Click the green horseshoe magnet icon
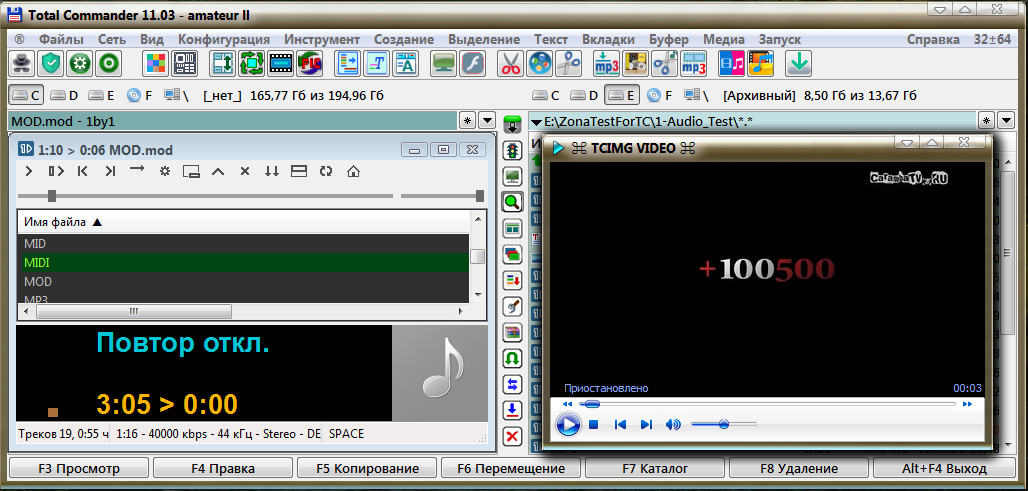 (512, 359)
